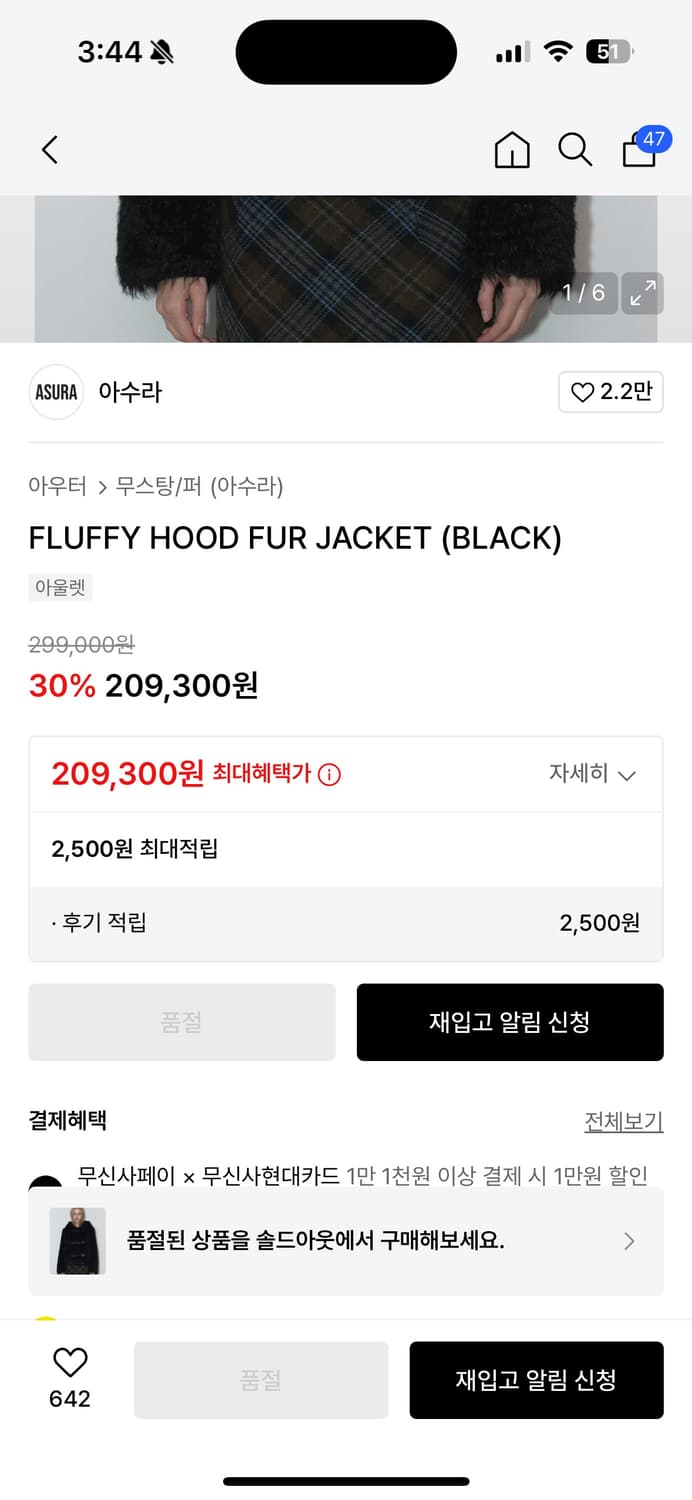This screenshot has width=692, height=1500.
Task: Open the shopping bag with 47 items
Action: pos(639,149)
